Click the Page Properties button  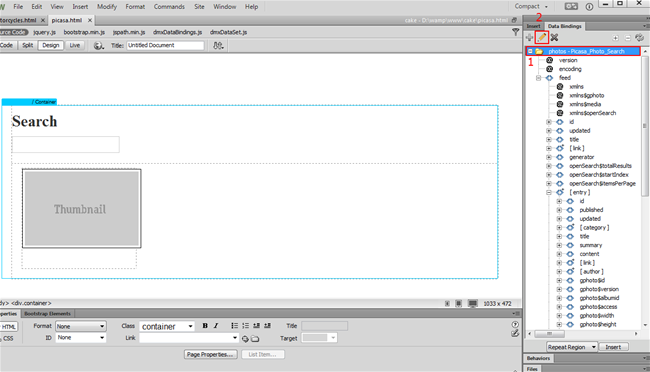211,355
